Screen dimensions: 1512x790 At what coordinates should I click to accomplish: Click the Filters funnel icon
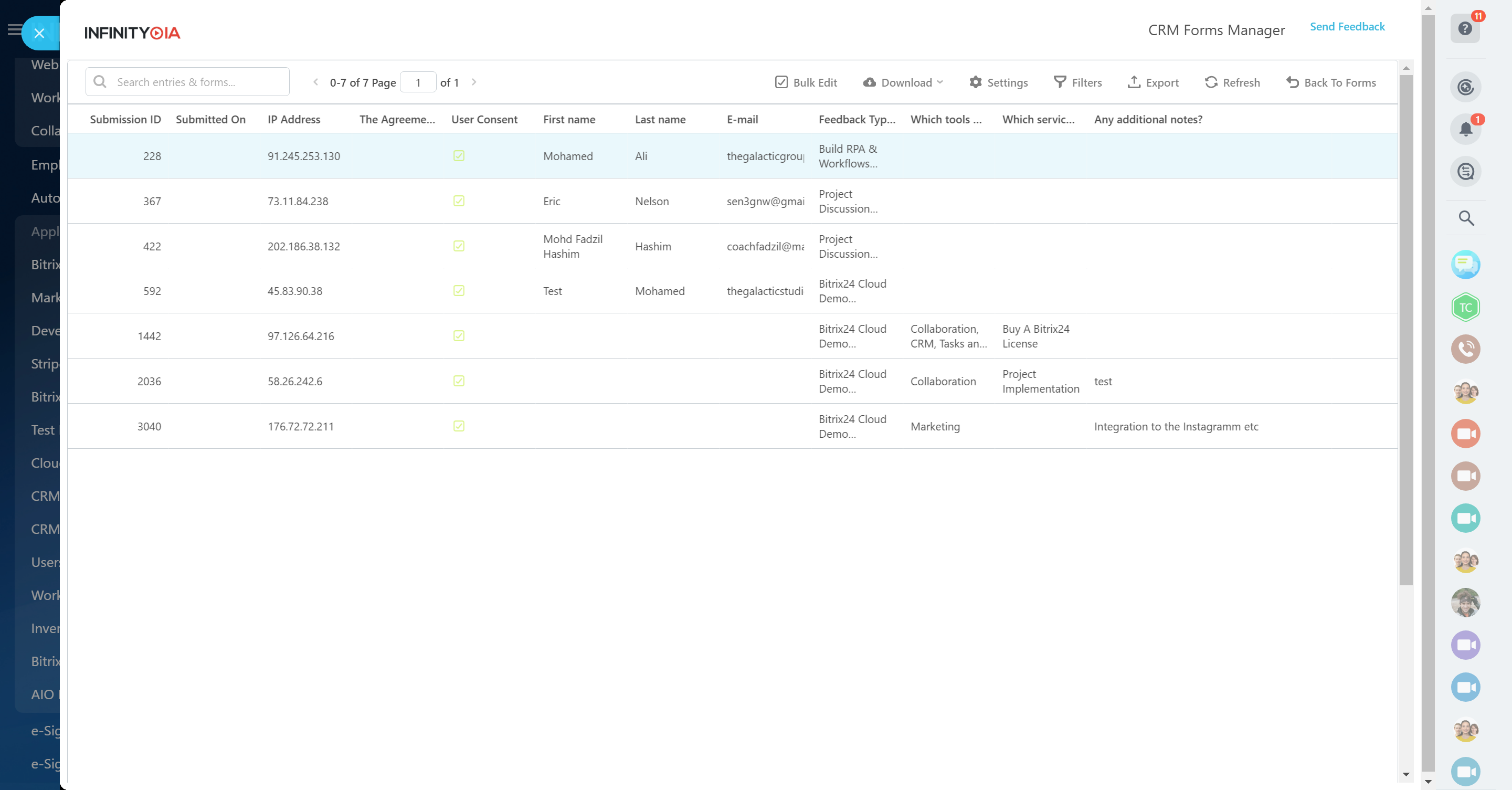[1060, 82]
